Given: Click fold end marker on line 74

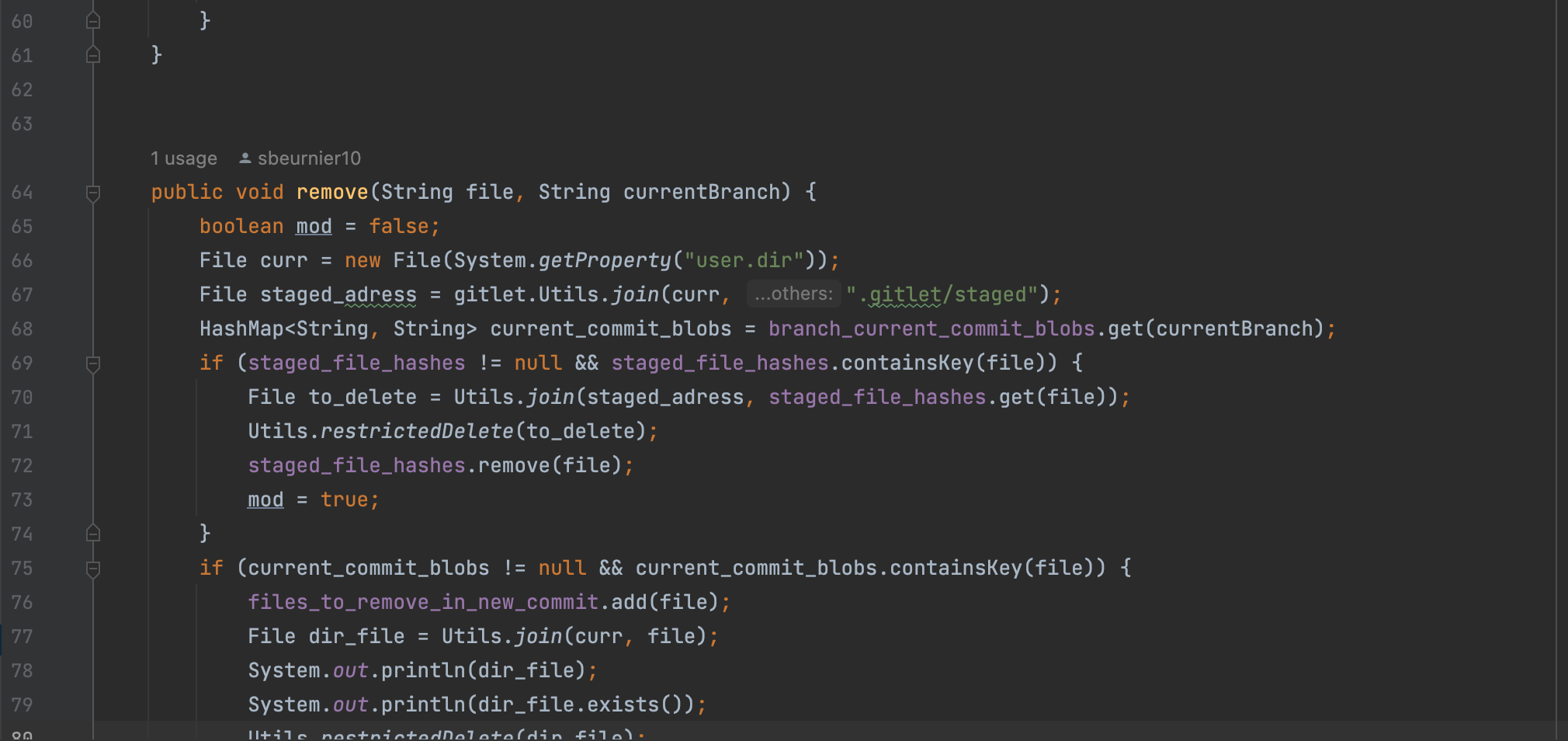Looking at the screenshot, I should click(x=93, y=534).
